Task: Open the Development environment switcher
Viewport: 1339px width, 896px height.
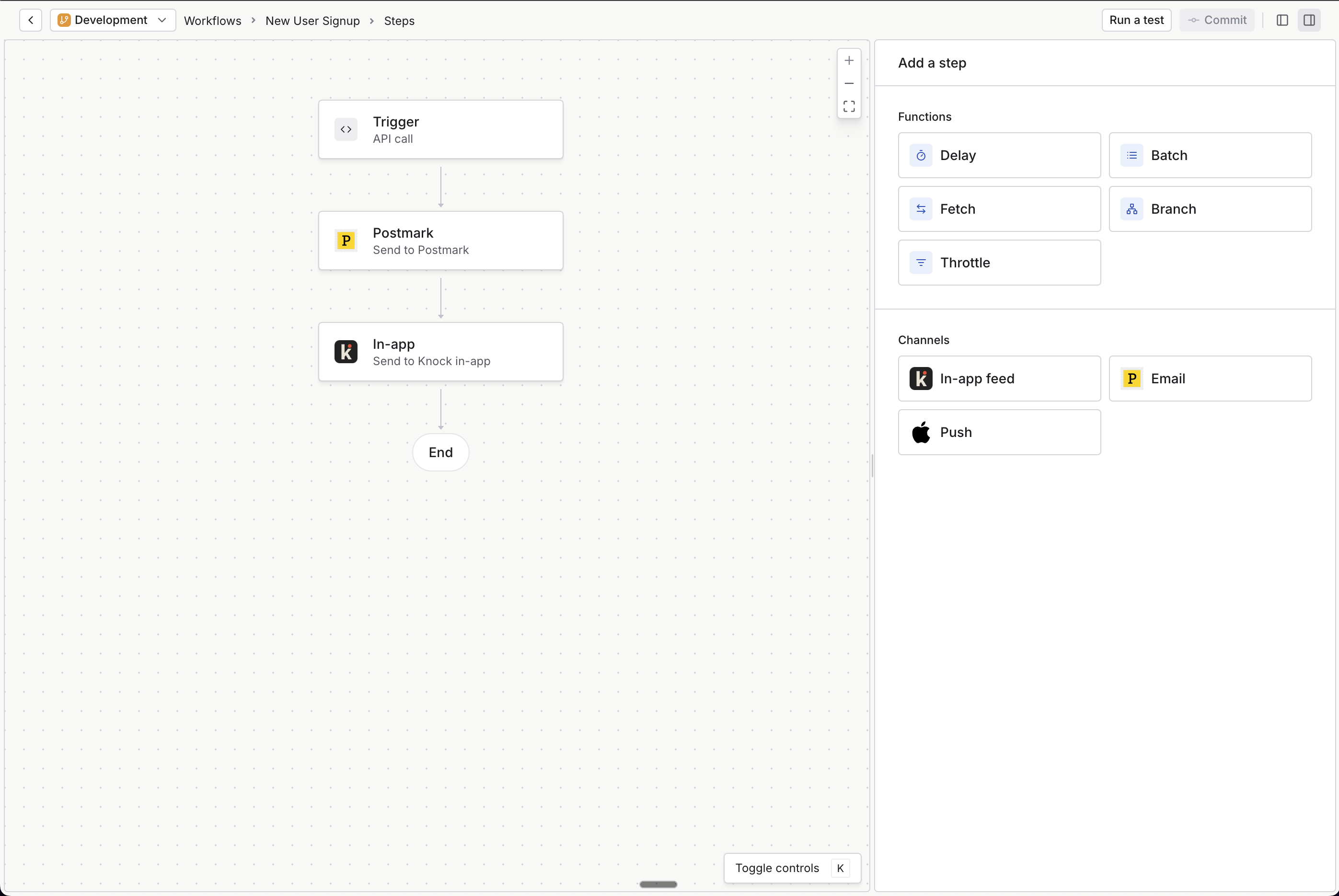Action: 112,20
